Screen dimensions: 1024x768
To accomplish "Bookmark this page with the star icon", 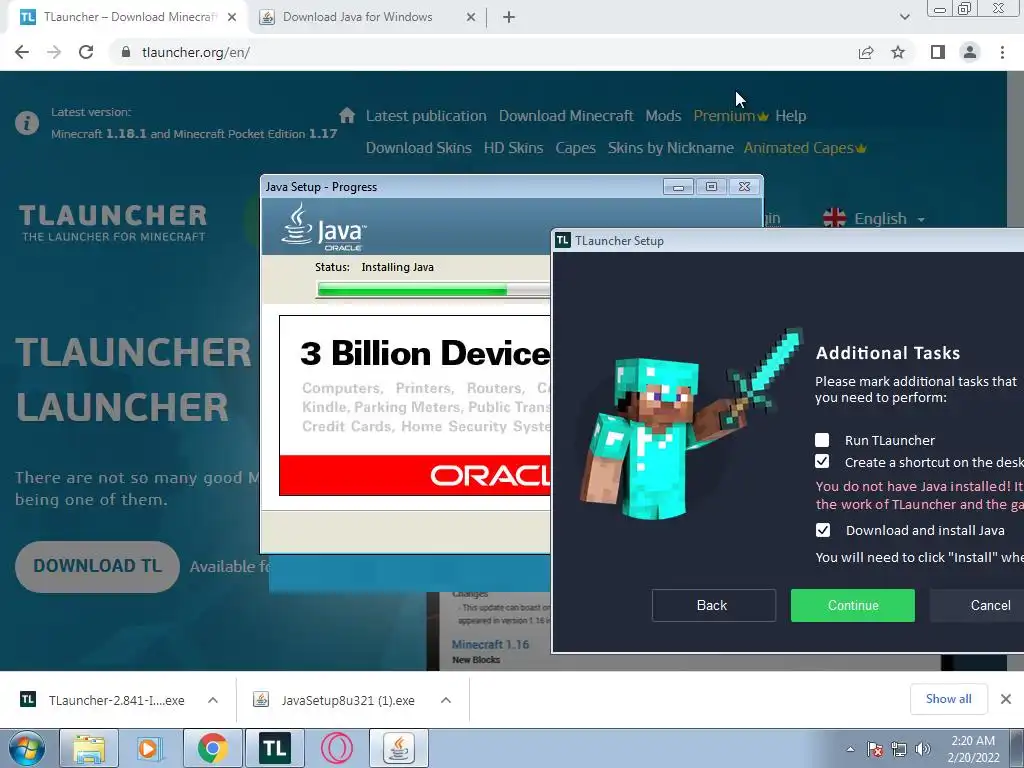I will click(898, 52).
